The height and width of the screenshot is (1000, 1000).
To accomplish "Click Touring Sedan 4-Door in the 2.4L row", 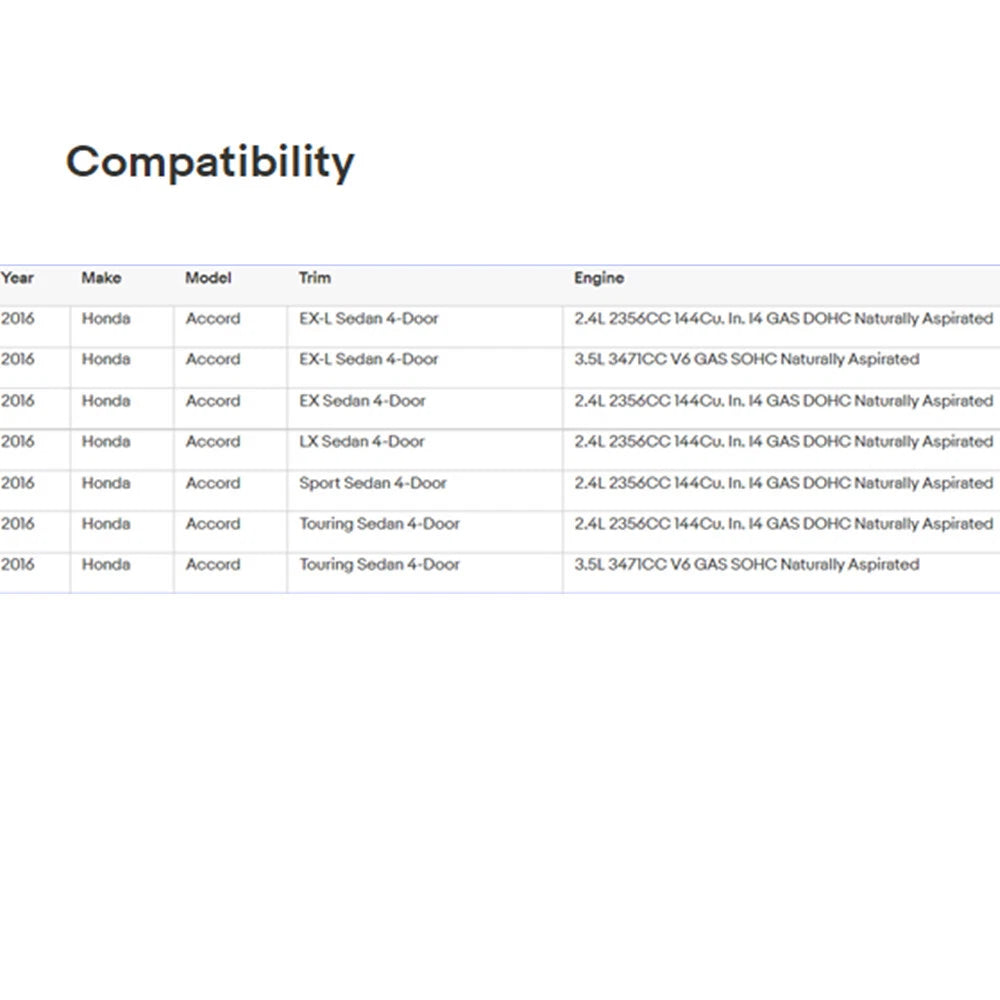I will click(379, 524).
